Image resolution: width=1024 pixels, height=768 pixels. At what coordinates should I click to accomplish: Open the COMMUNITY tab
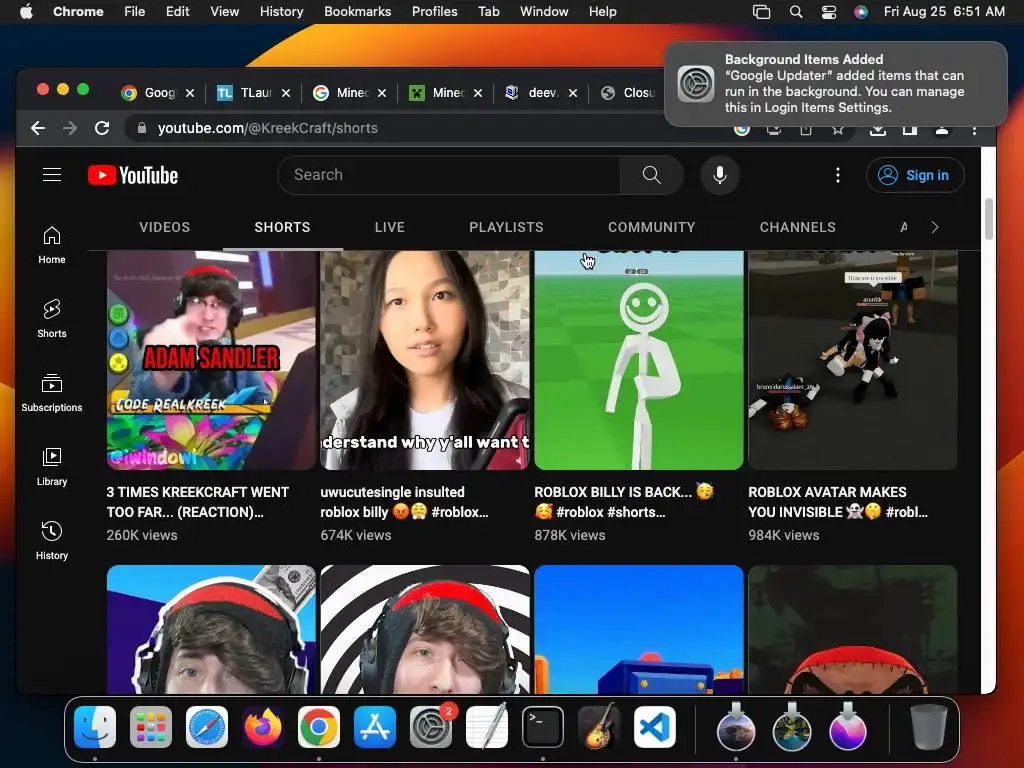[652, 227]
